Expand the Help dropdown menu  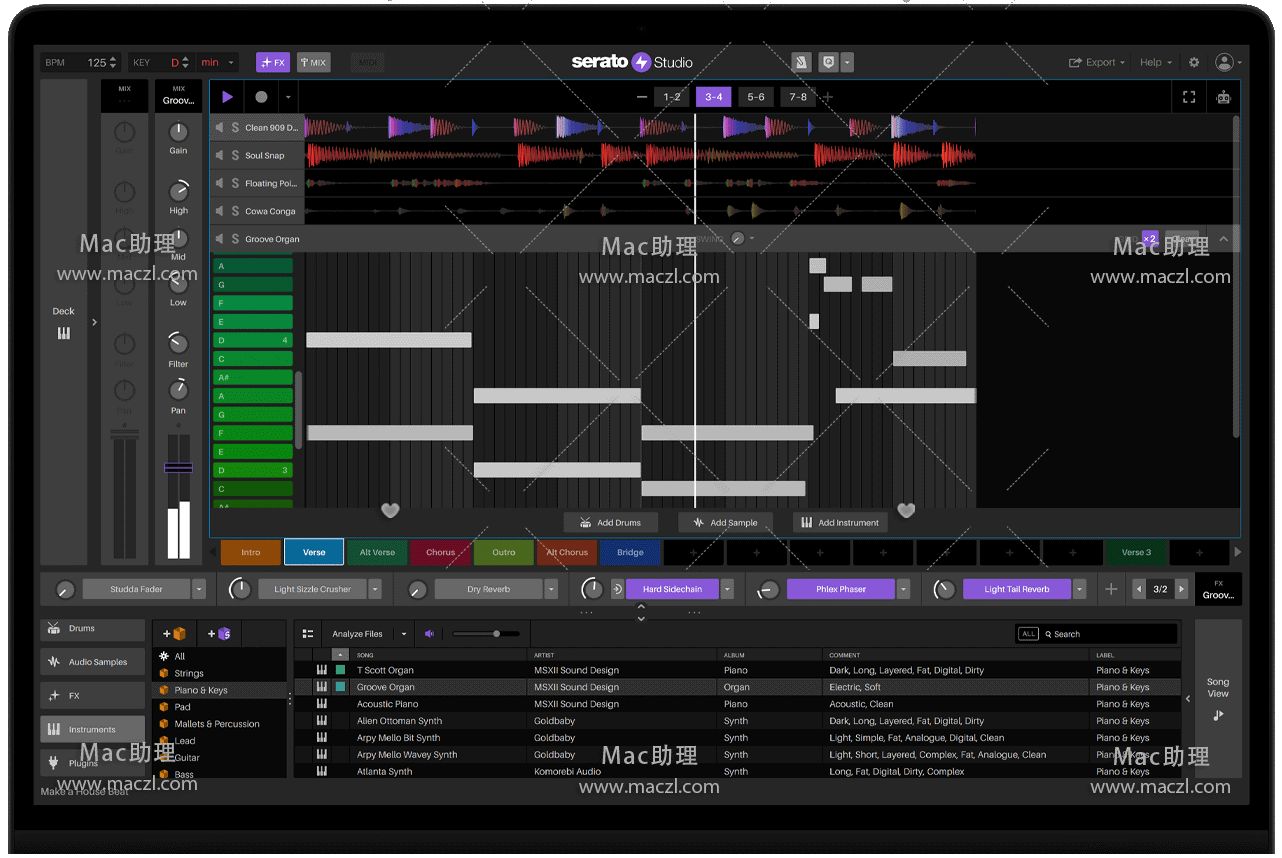[1156, 62]
